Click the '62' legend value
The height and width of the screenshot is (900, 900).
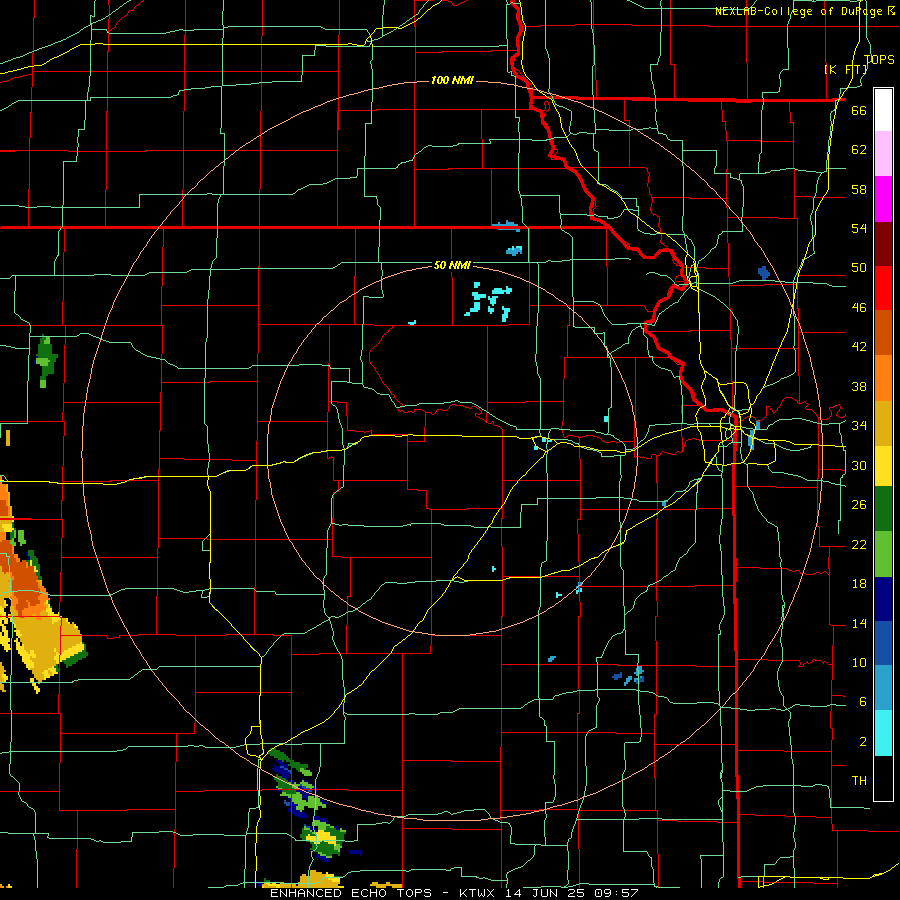click(859, 149)
